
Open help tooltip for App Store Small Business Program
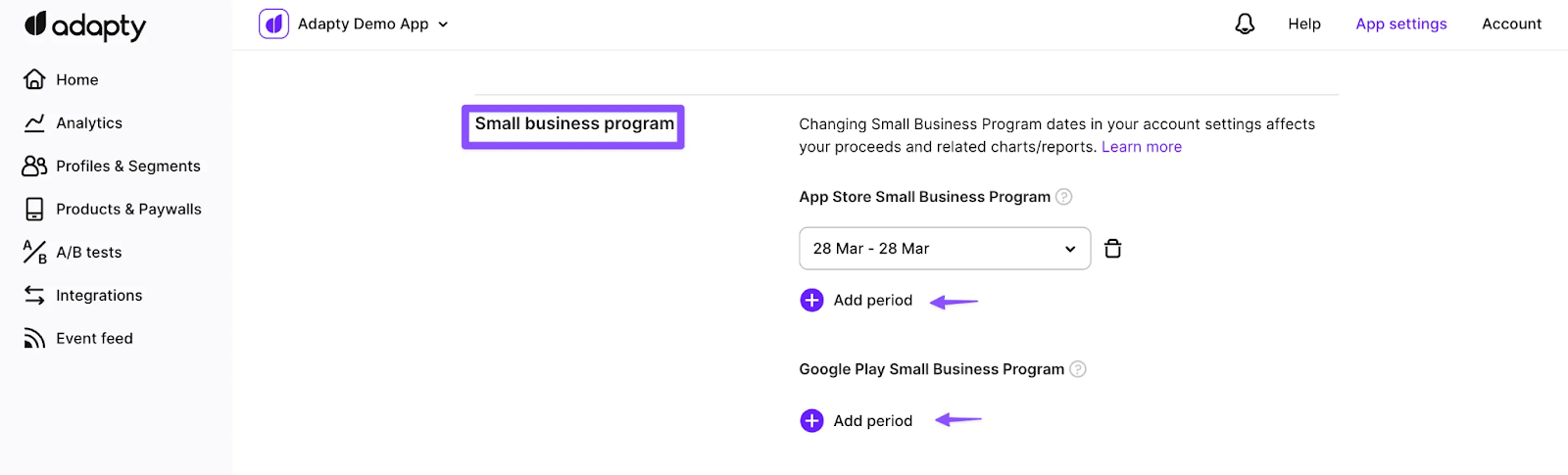[1063, 197]
